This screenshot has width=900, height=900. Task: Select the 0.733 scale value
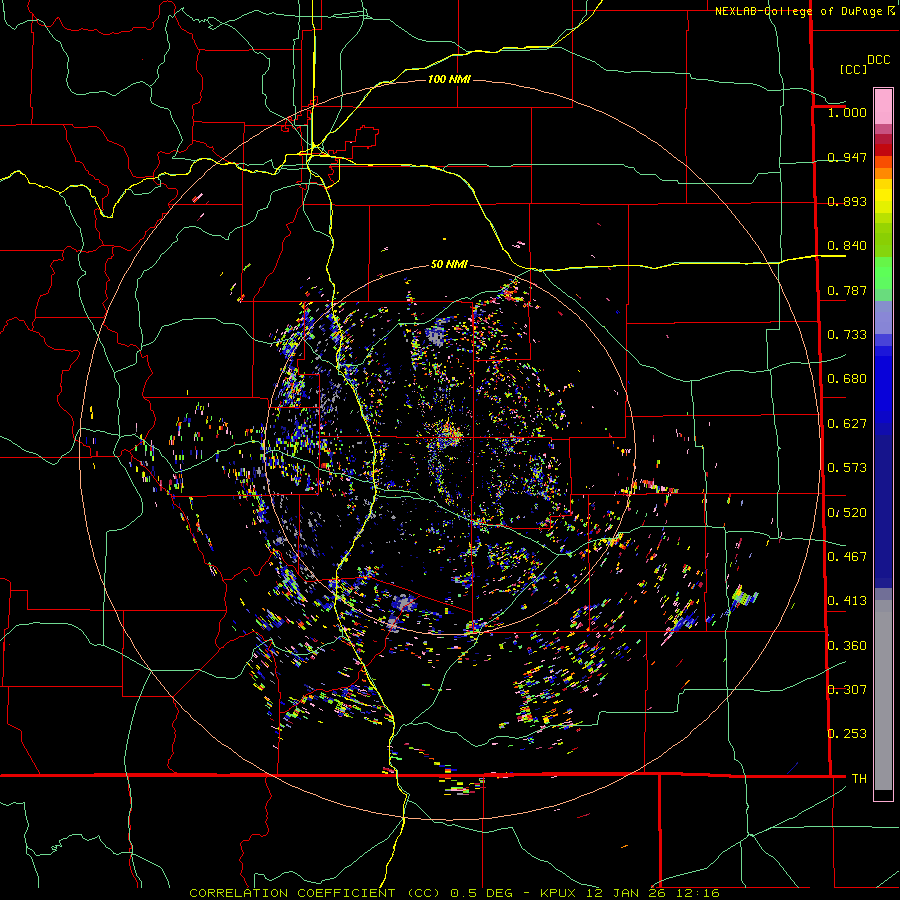coord(847,334)
